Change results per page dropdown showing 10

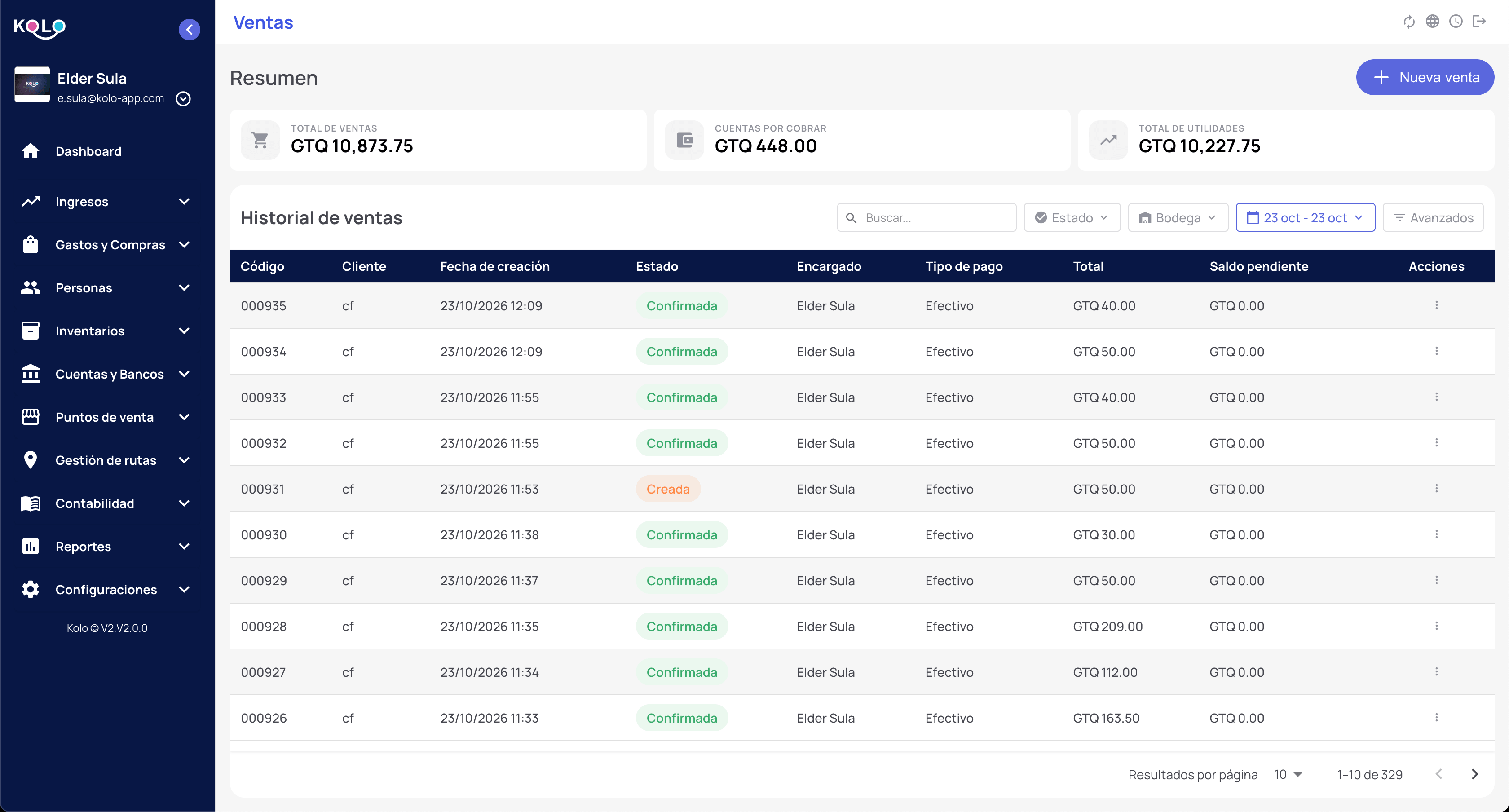tap(1288, 774)
